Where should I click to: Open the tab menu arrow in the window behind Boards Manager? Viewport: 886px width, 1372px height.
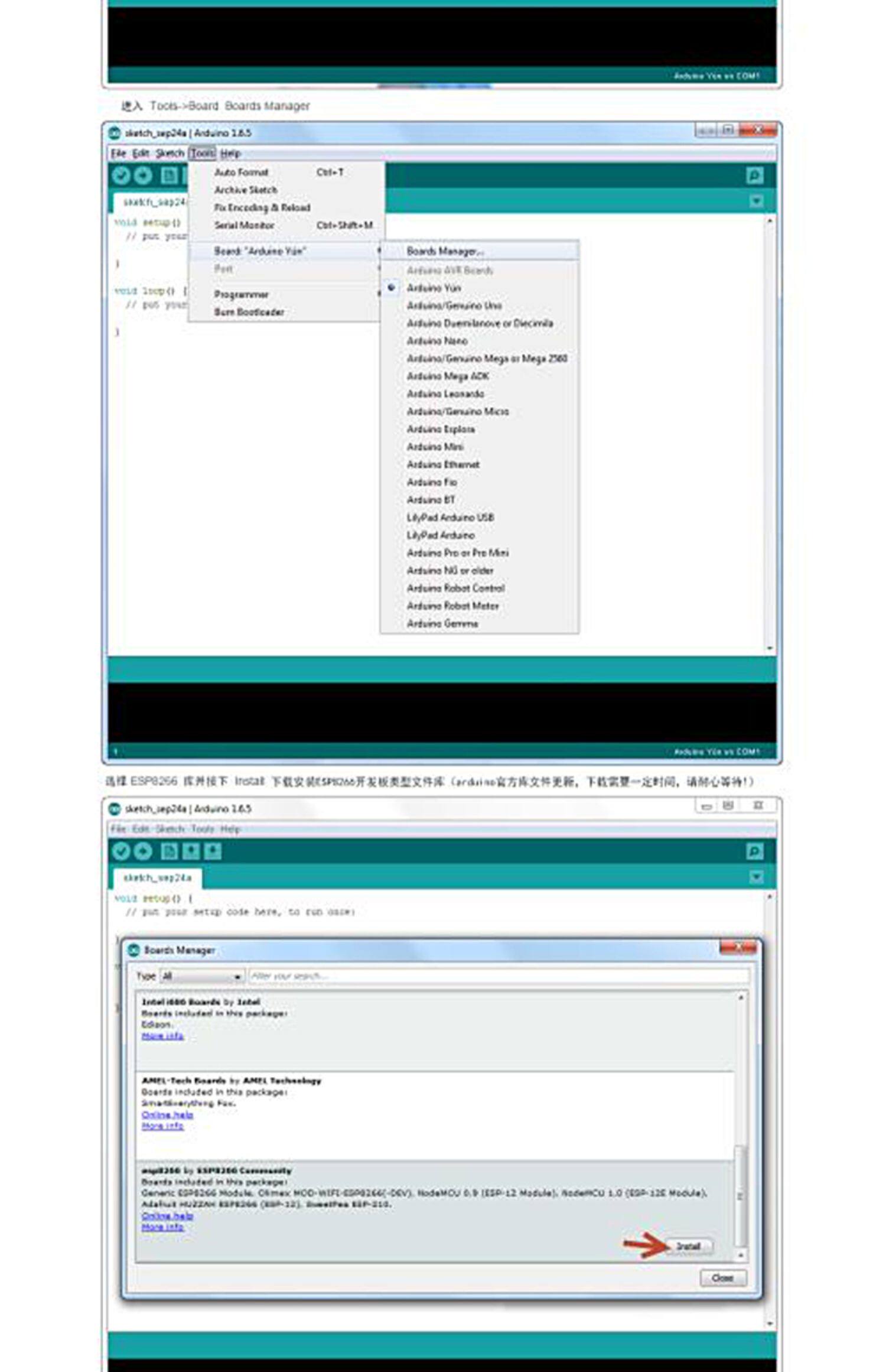tap(755, 877)
